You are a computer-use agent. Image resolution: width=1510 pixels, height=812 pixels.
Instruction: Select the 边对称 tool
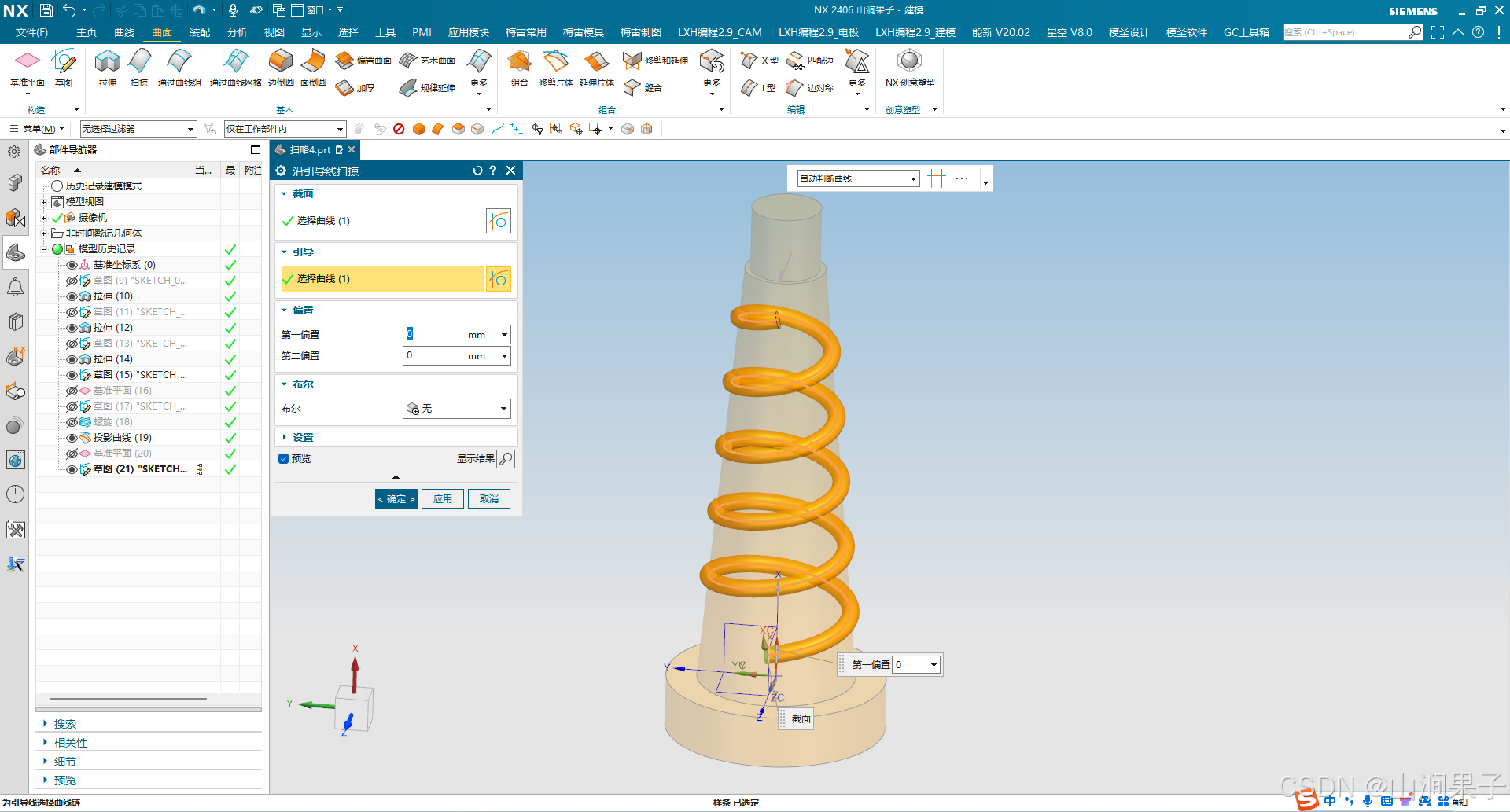pos(810,88)
